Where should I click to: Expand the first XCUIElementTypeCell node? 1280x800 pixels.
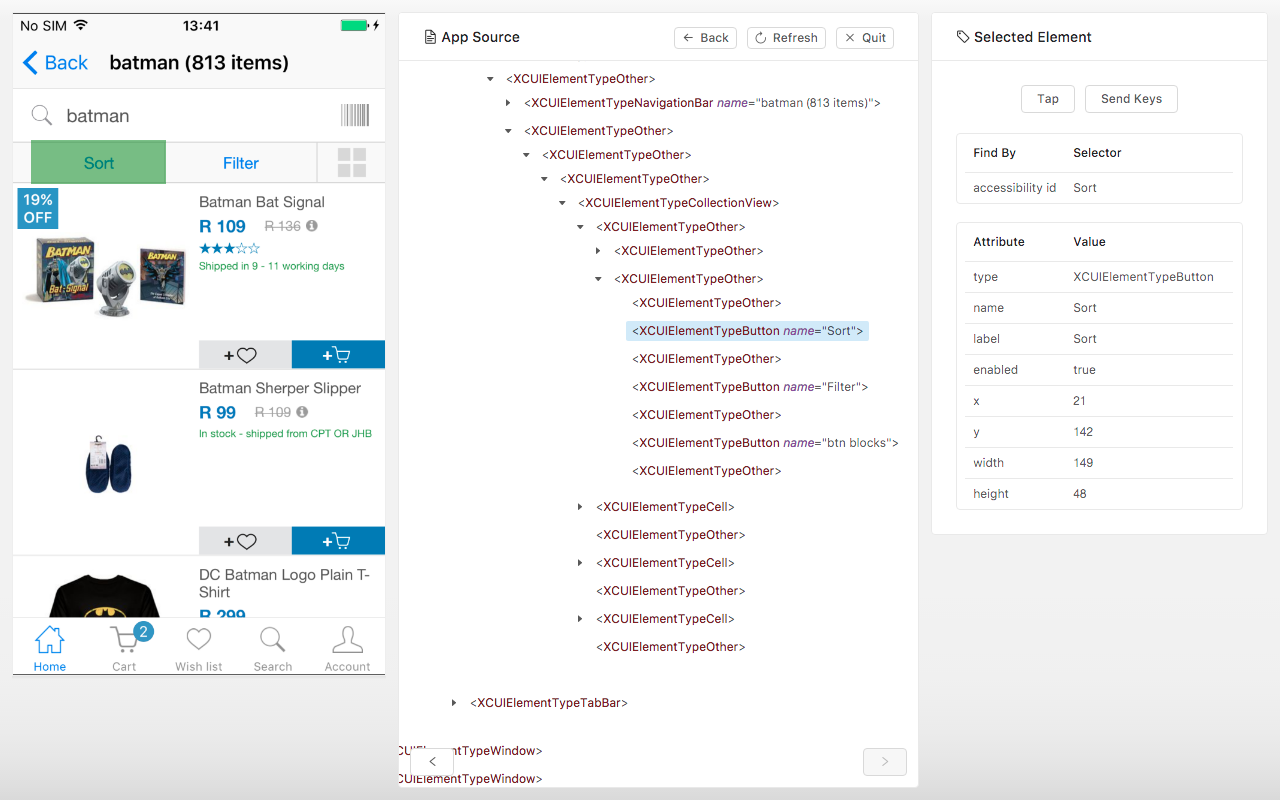[x=580, y=507]
